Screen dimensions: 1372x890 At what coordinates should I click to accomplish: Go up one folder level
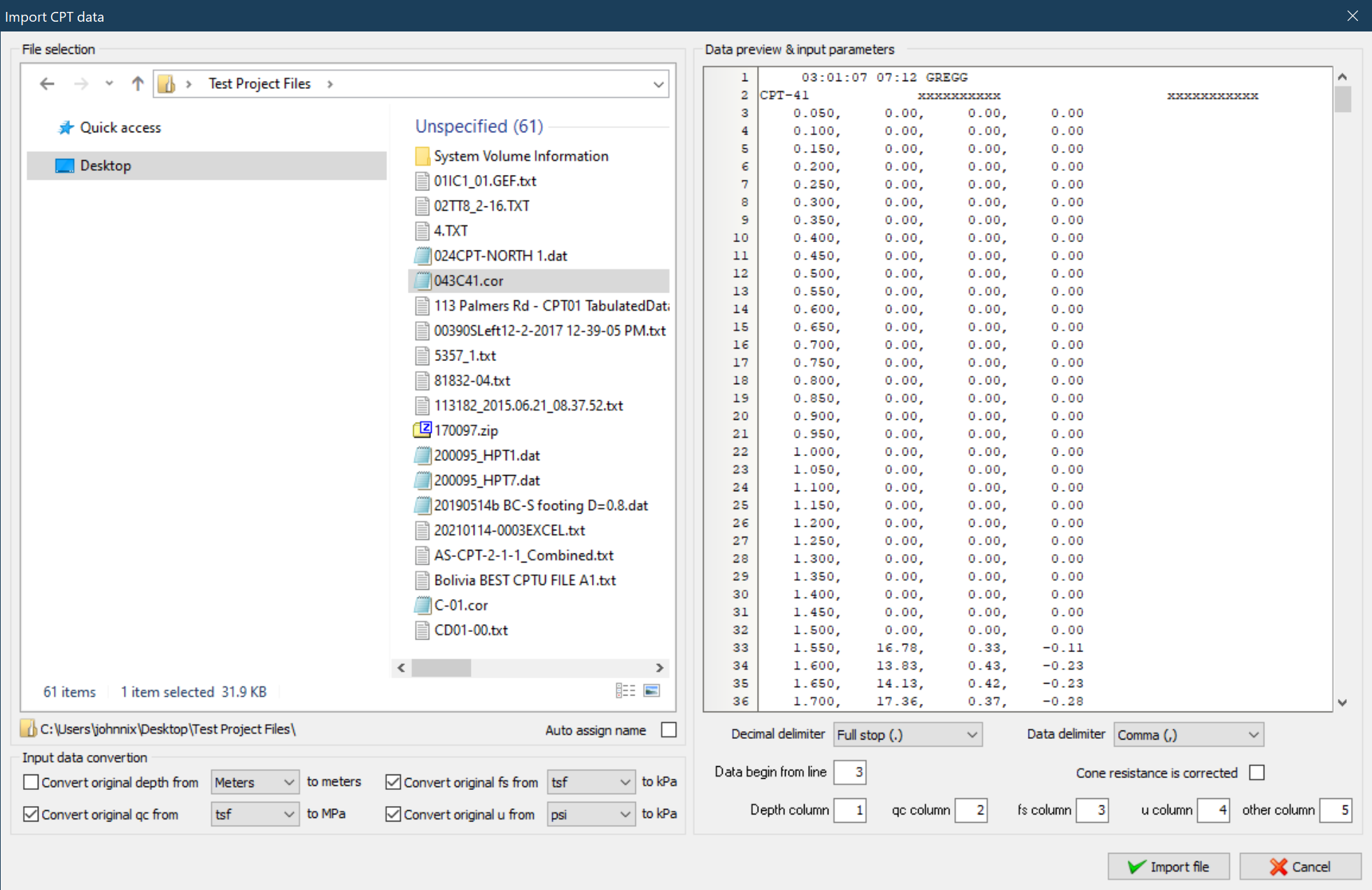click(137, 84)
